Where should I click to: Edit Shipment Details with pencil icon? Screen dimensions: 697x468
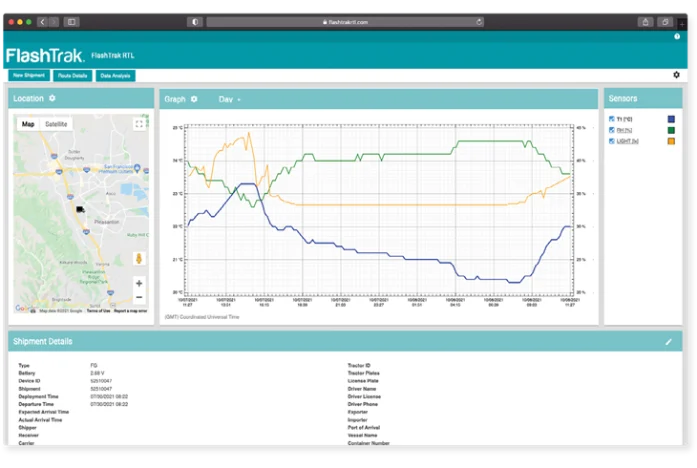(x=669, y=342)
